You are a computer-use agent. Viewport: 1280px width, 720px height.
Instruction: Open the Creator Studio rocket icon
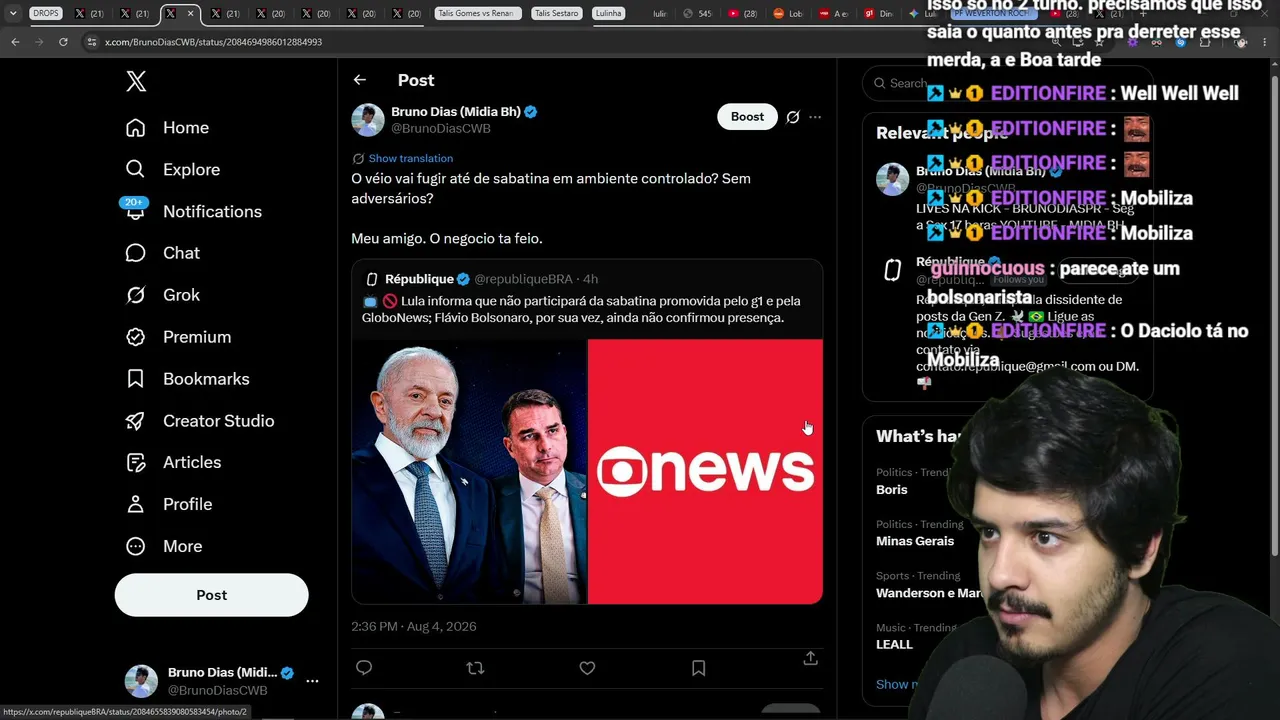coord(136,421)
